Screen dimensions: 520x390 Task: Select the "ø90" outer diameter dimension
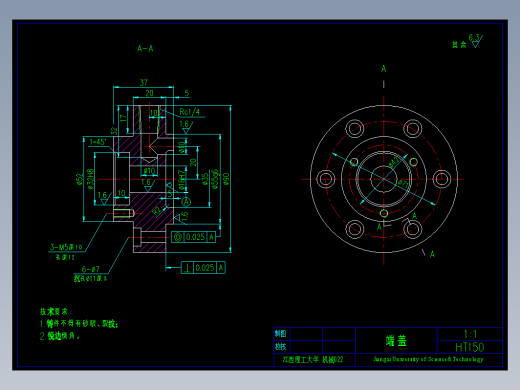pyautogui.click(x=226, y=179)
